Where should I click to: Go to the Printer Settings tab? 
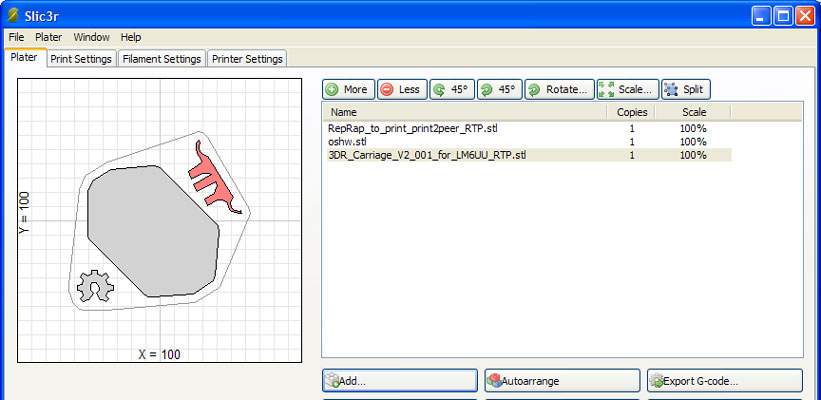tap(247, 59)
